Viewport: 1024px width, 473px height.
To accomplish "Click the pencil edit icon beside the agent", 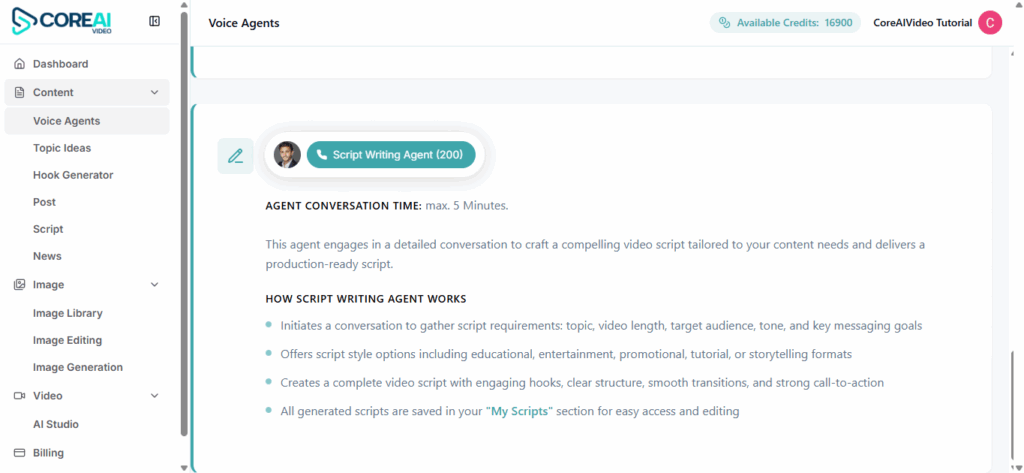I will coord(235,156).
